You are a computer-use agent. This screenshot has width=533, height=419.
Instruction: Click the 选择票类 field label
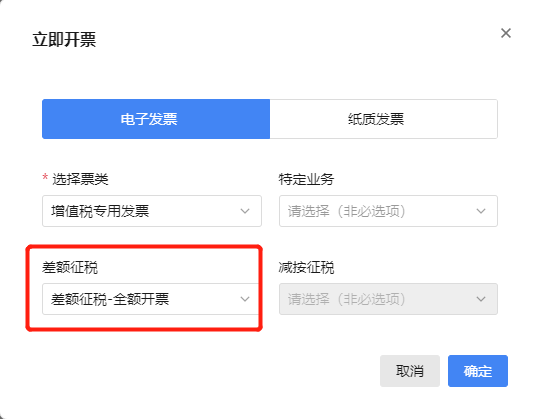(80, 179)
